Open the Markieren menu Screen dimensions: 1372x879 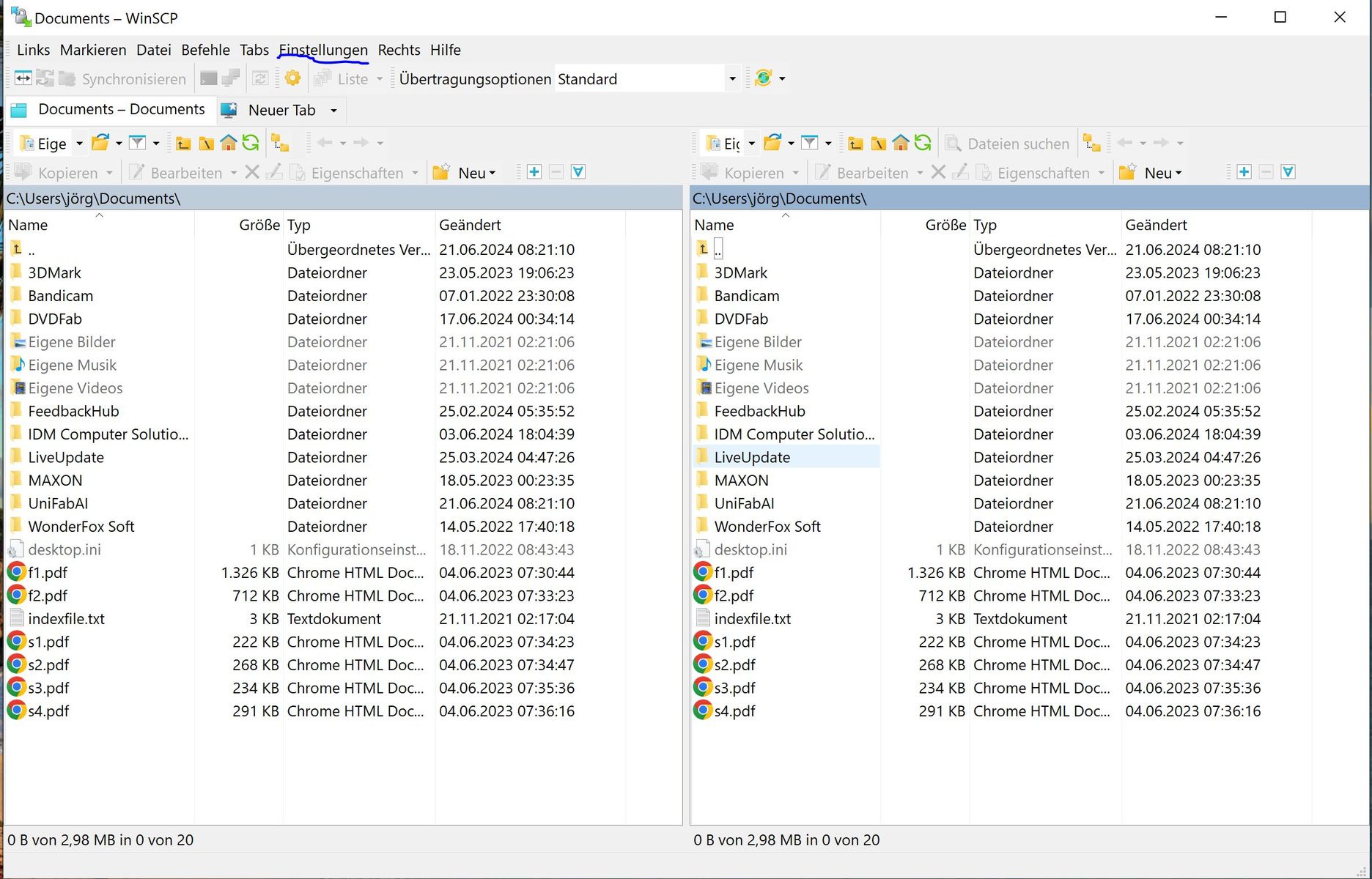pyautogui.click(x=93, y=50)
